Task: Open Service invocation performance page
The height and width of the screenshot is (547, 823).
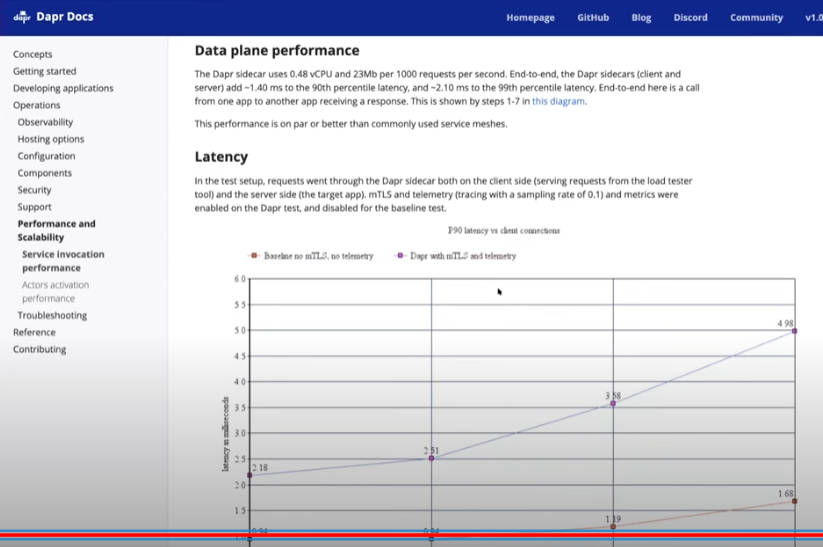Action: pos(63,261)
